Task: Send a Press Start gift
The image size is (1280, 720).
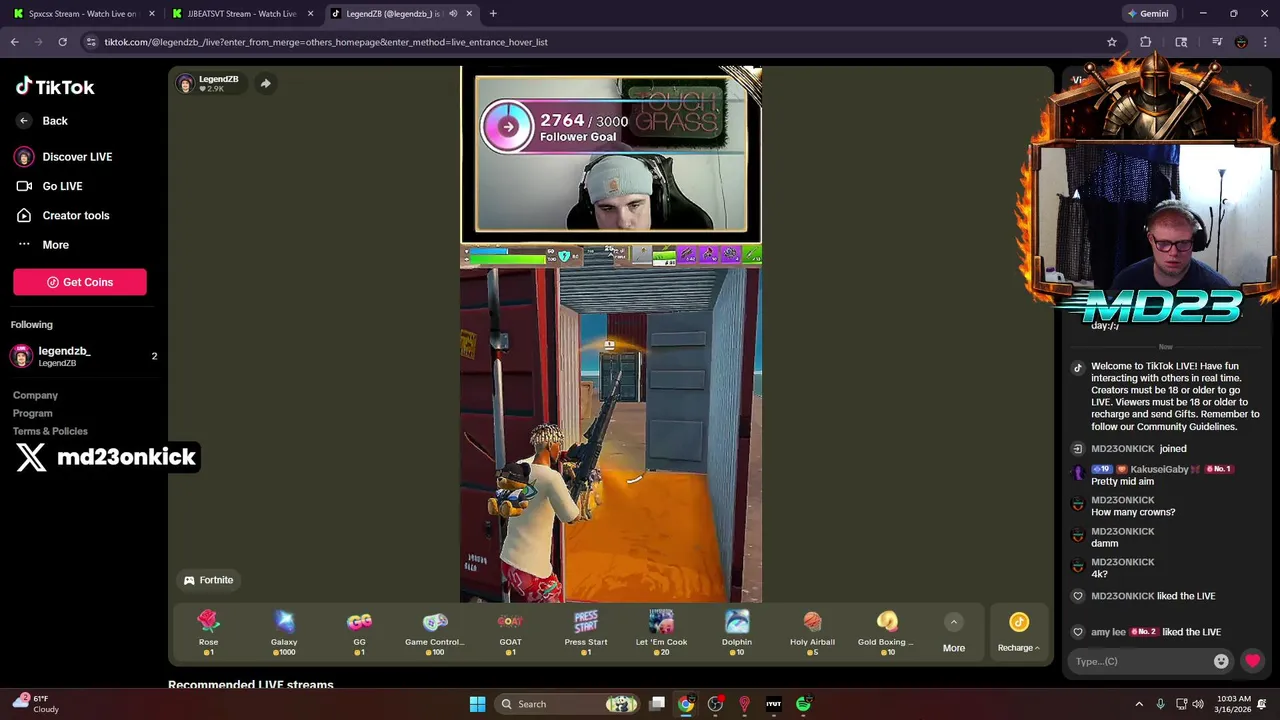Action: (x=586, y=633)
